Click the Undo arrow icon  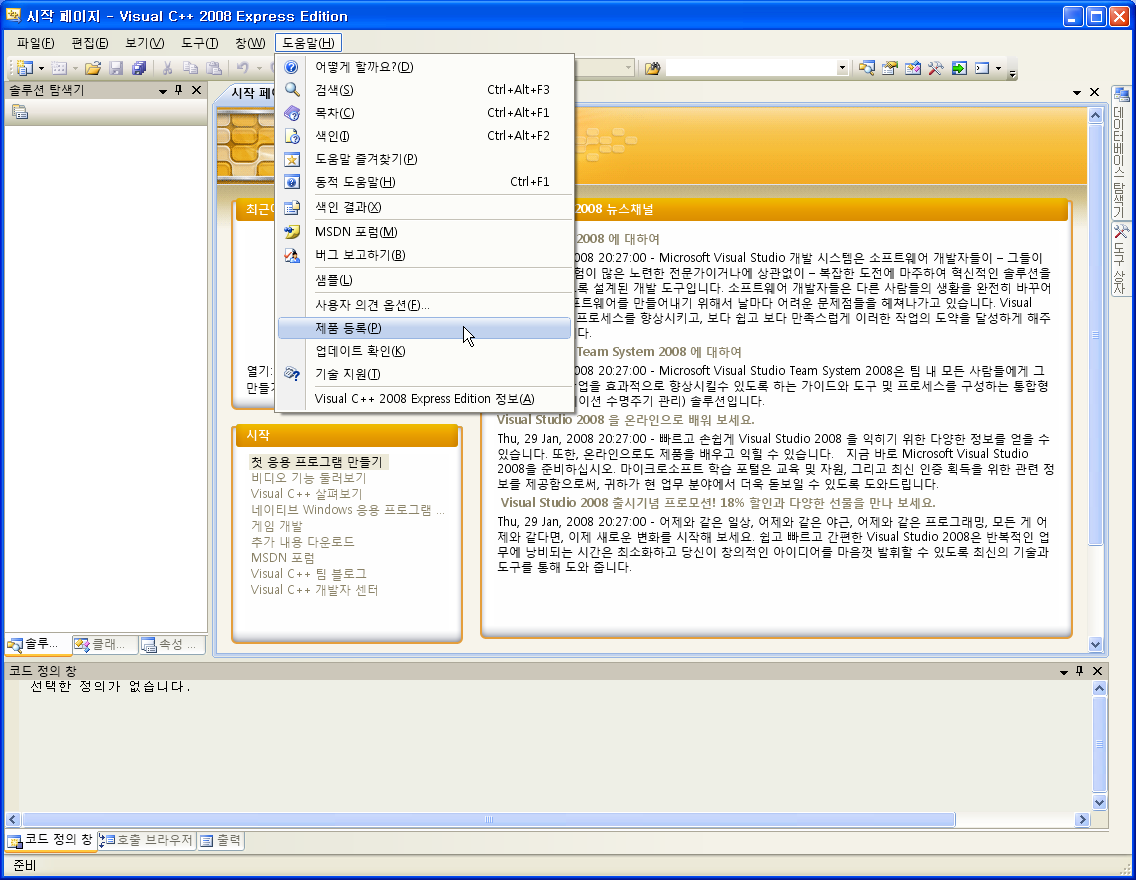click(x=243, y=68)
